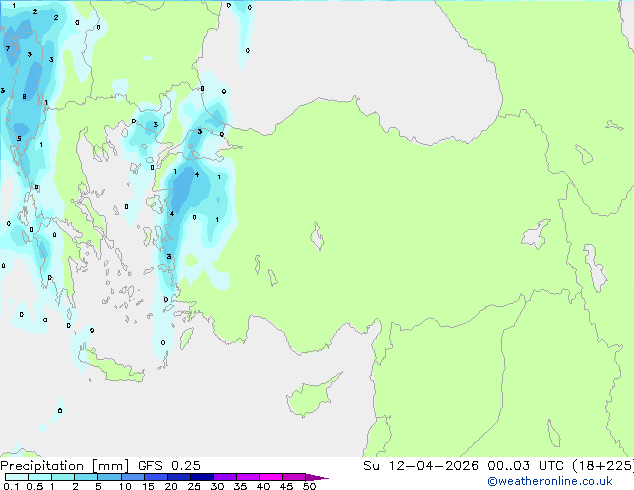The image size is (634, 490).
Task: Click the legend label "40"
Action: (263, 486)
